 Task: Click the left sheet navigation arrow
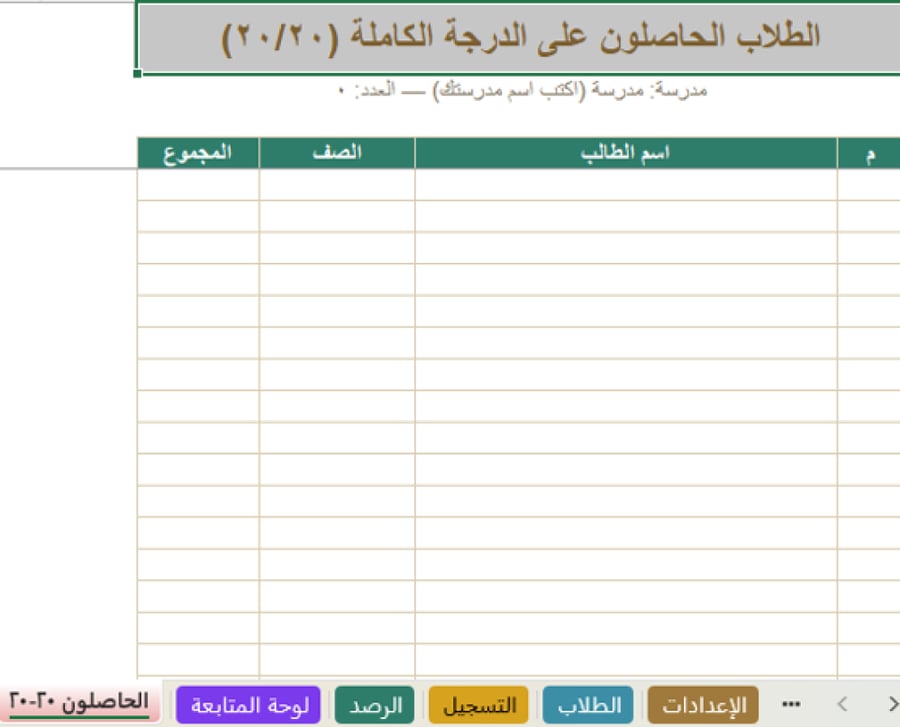coord(842,704)
